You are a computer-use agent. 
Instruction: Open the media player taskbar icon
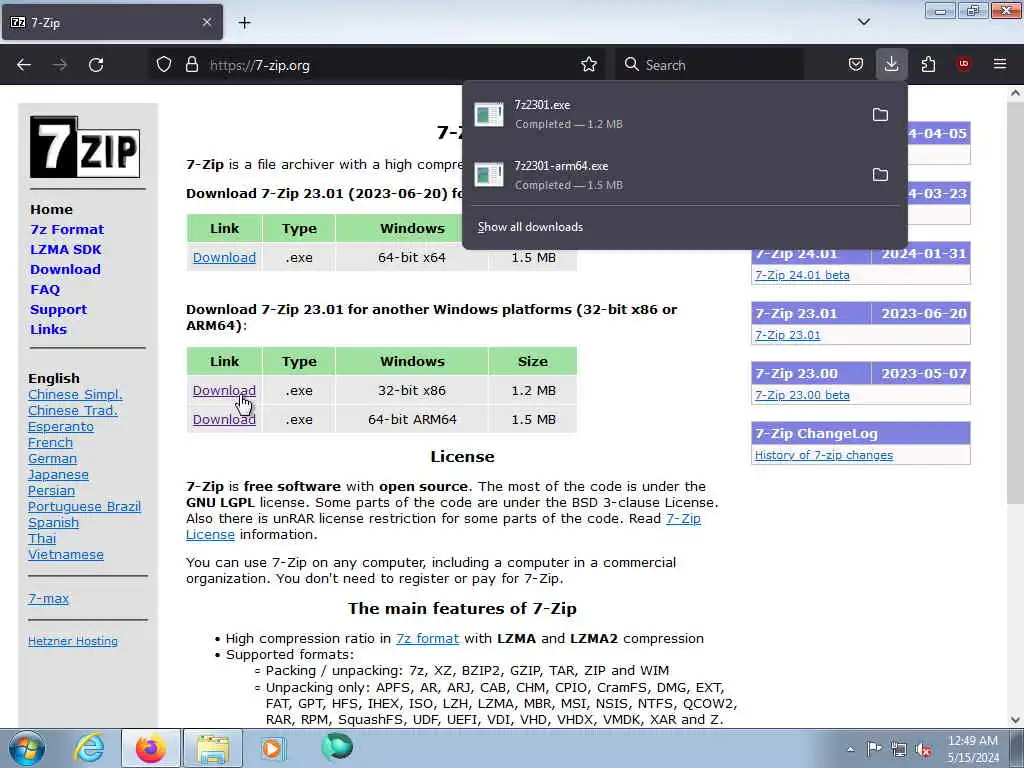click(x=273, y=748)
